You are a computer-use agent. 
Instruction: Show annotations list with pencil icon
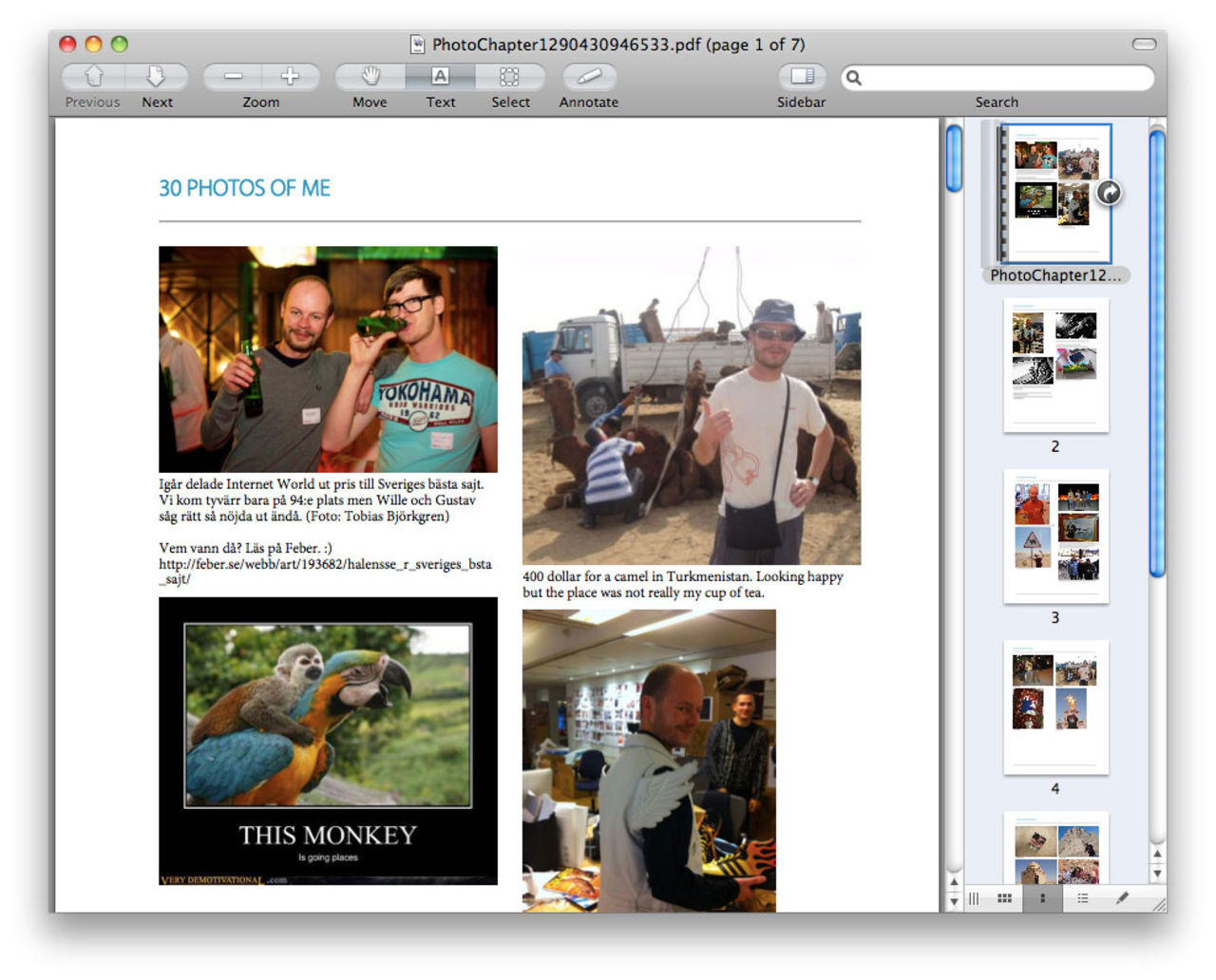coord(1123,898)
